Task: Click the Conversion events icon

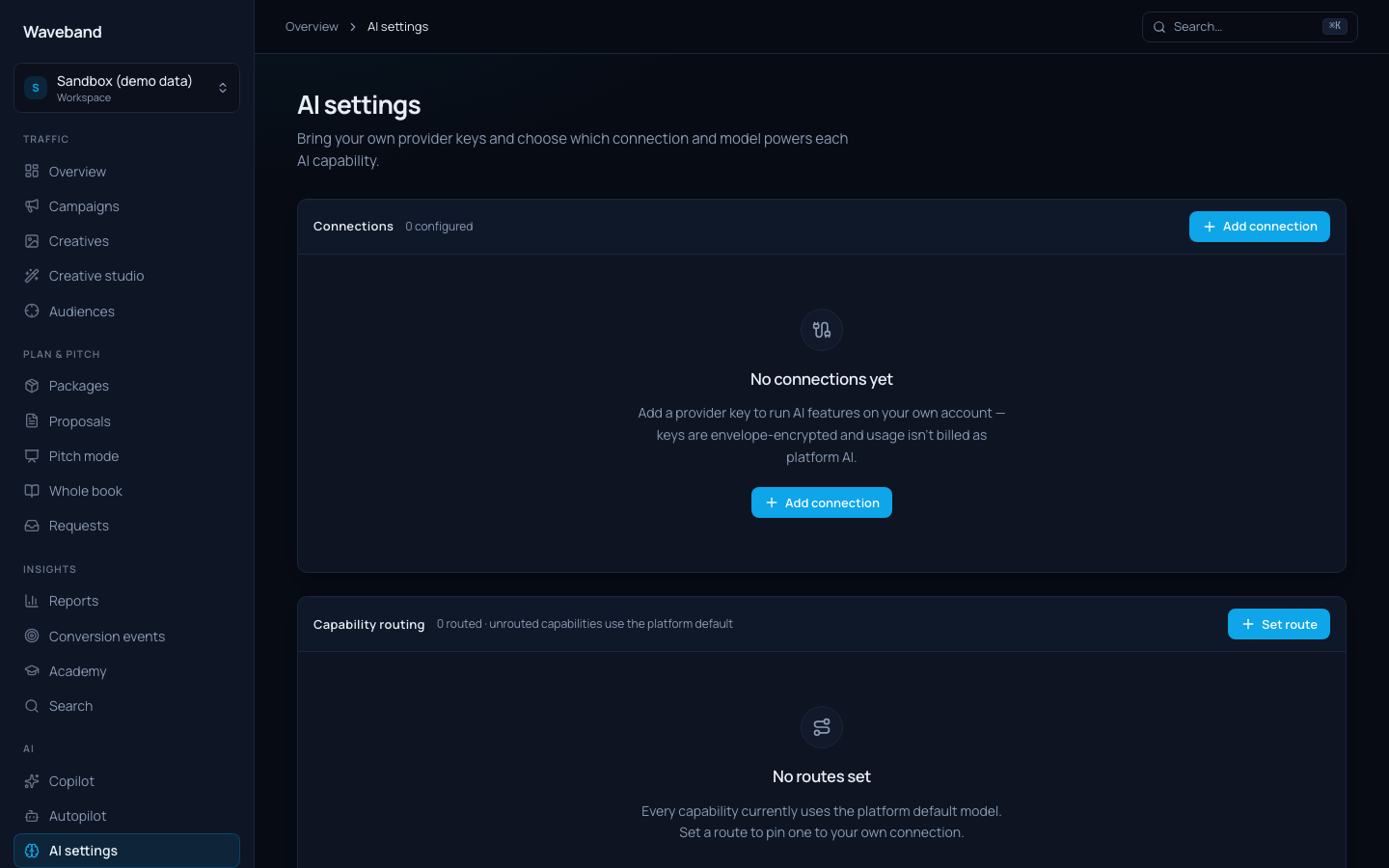Action: pos(32,636)
